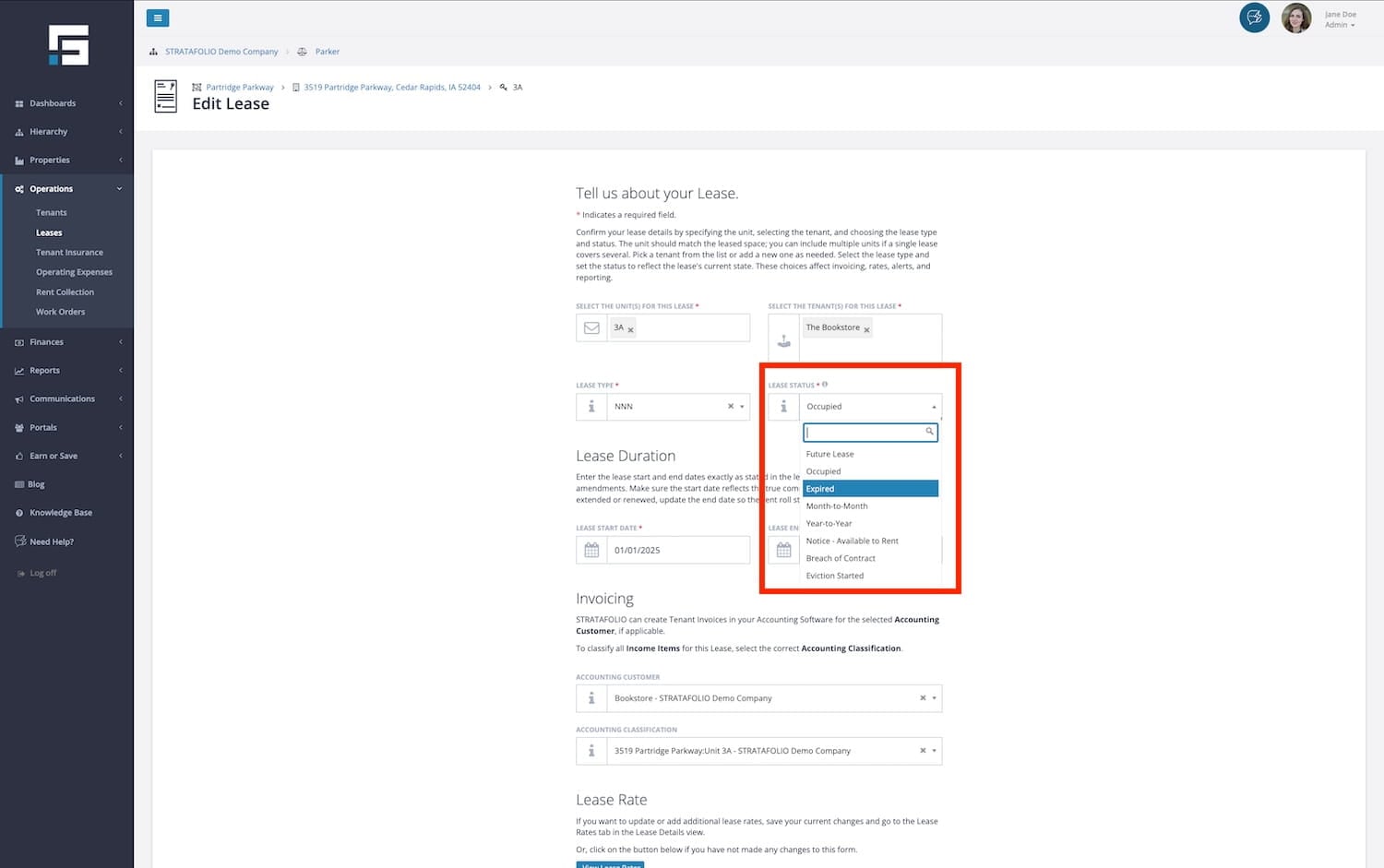This screenshot has width=1384, height=868.
Task: Click the hamburger menu toggle button
Action: pyautogui.click(x=158, y=18)
